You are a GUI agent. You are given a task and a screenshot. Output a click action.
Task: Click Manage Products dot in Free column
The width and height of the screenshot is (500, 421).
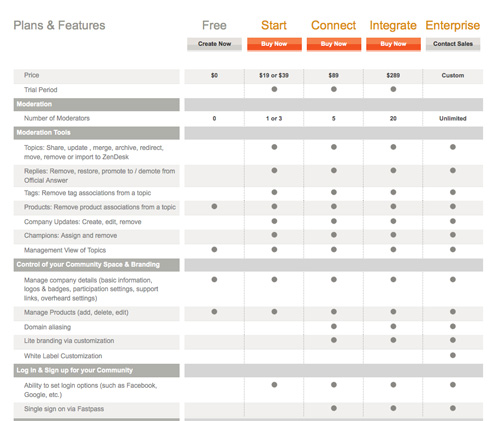tap(214, 312)
